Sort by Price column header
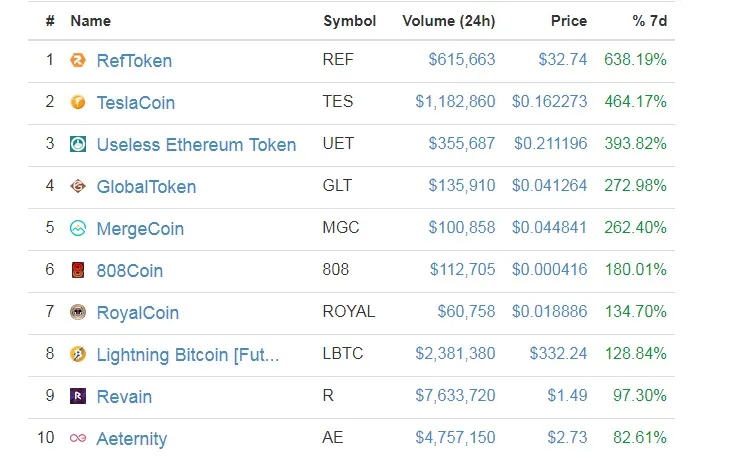The image size is (731, 460). tap(569, 21)
